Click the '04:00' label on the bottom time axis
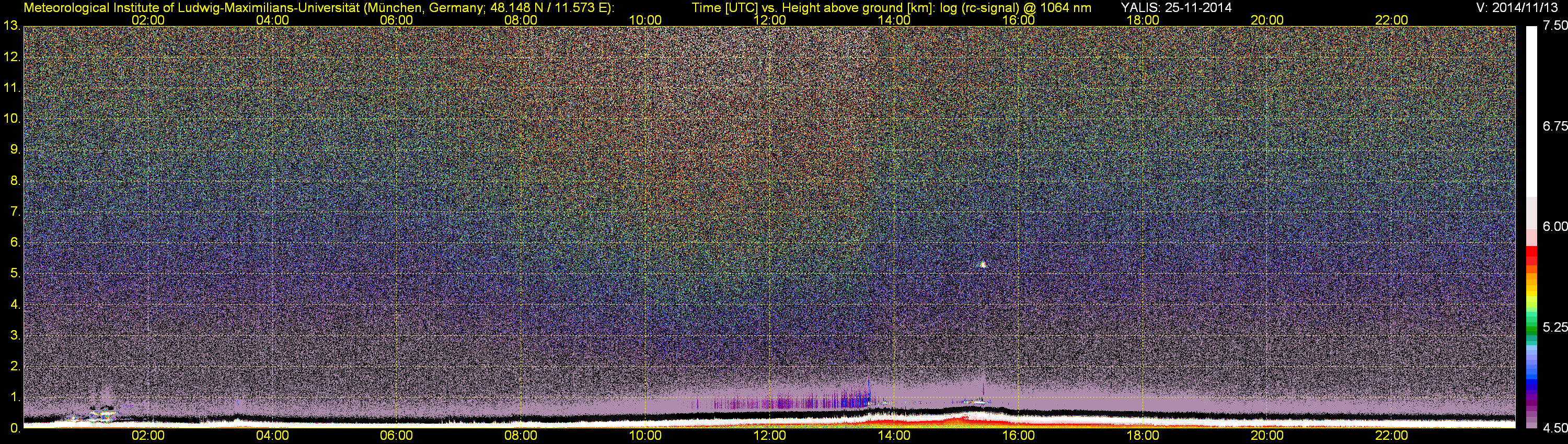 click(x=272, y=436)
